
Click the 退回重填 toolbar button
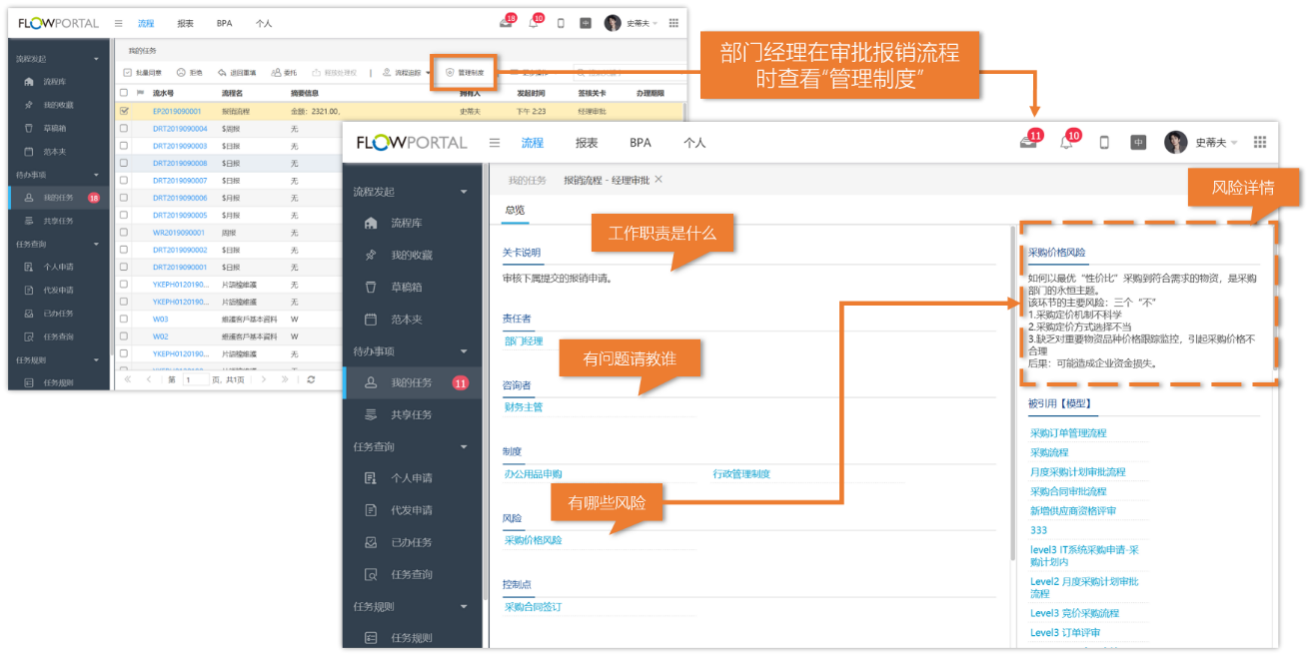tap(236, 73)
